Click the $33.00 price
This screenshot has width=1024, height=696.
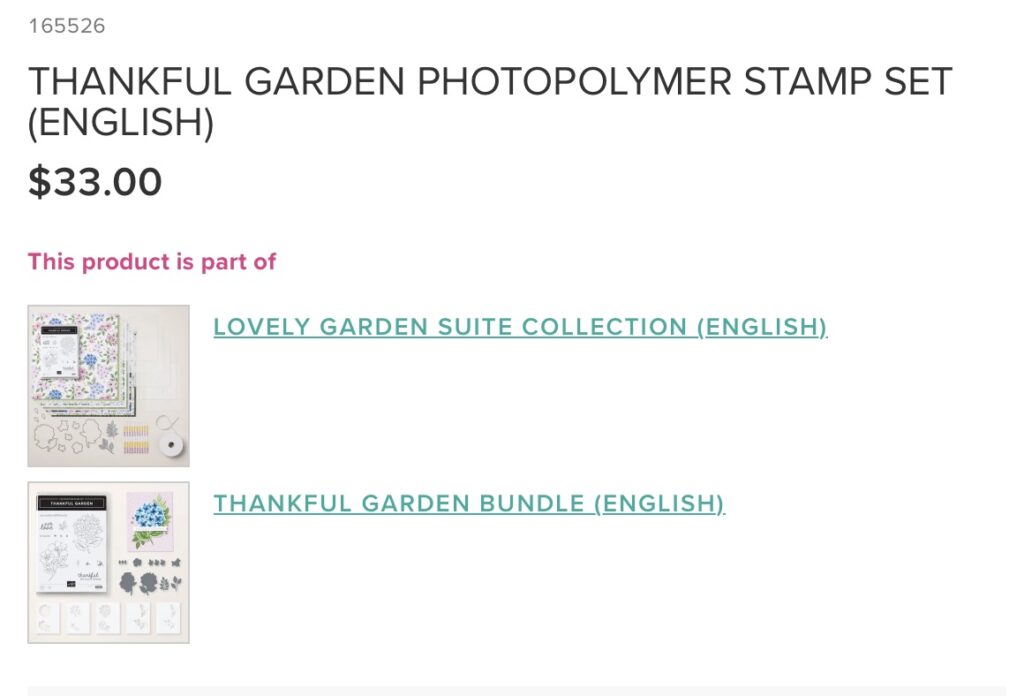[x=95, y=182]
